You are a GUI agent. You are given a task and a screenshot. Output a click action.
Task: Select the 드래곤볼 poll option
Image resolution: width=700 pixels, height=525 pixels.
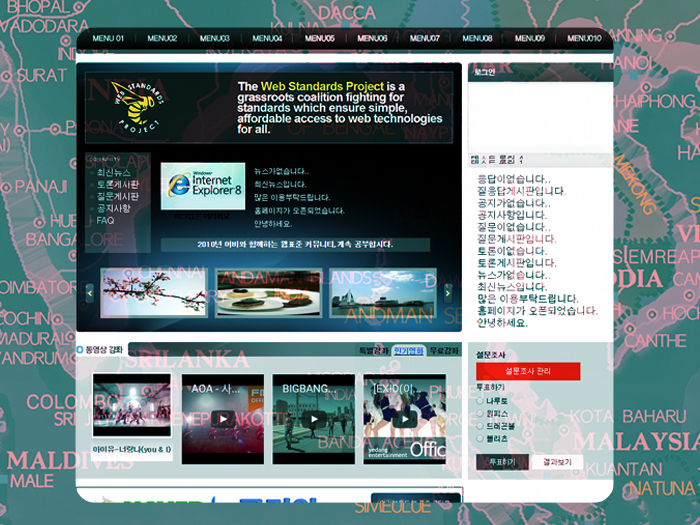pos(481,426)
